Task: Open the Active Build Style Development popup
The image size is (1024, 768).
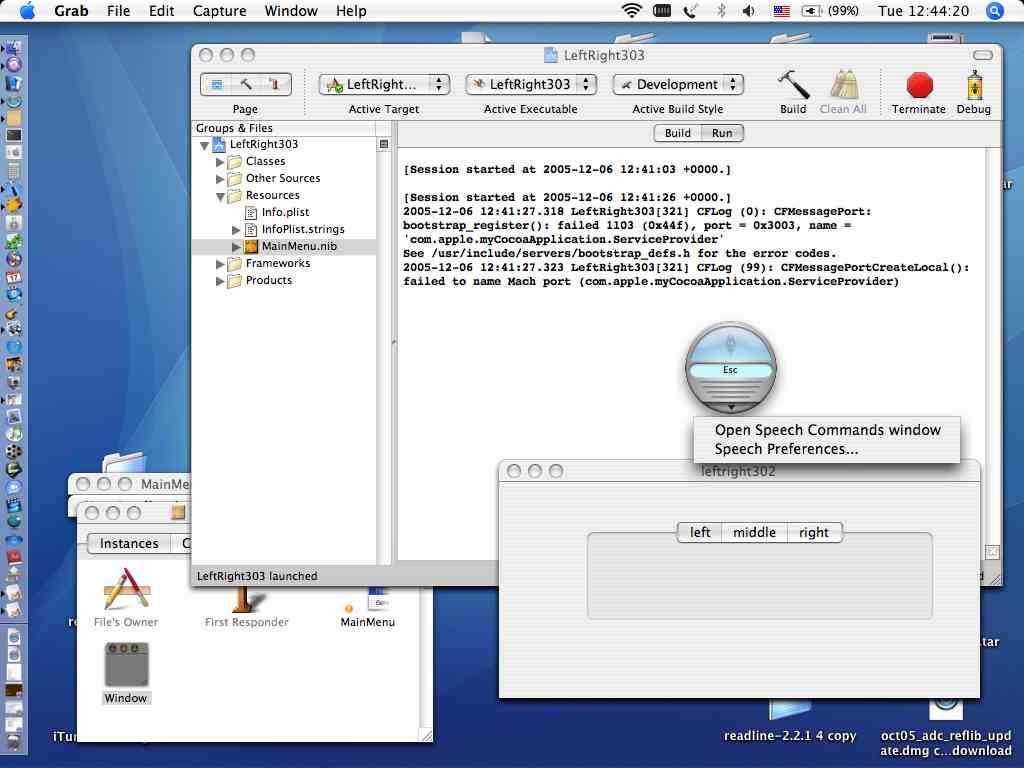Action: (x=678, y=84)
